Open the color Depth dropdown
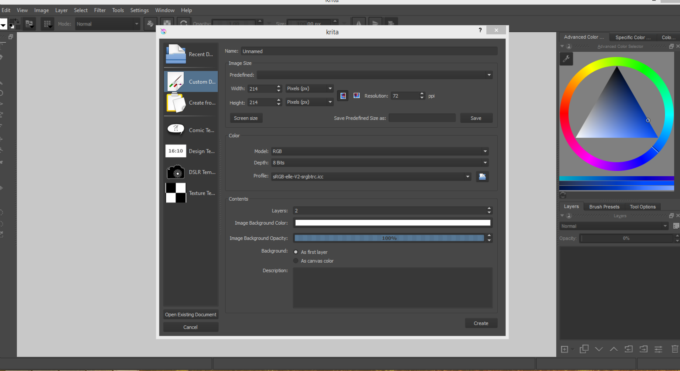The height and width of the screenshot is (371, 680). tap(380, 163)
